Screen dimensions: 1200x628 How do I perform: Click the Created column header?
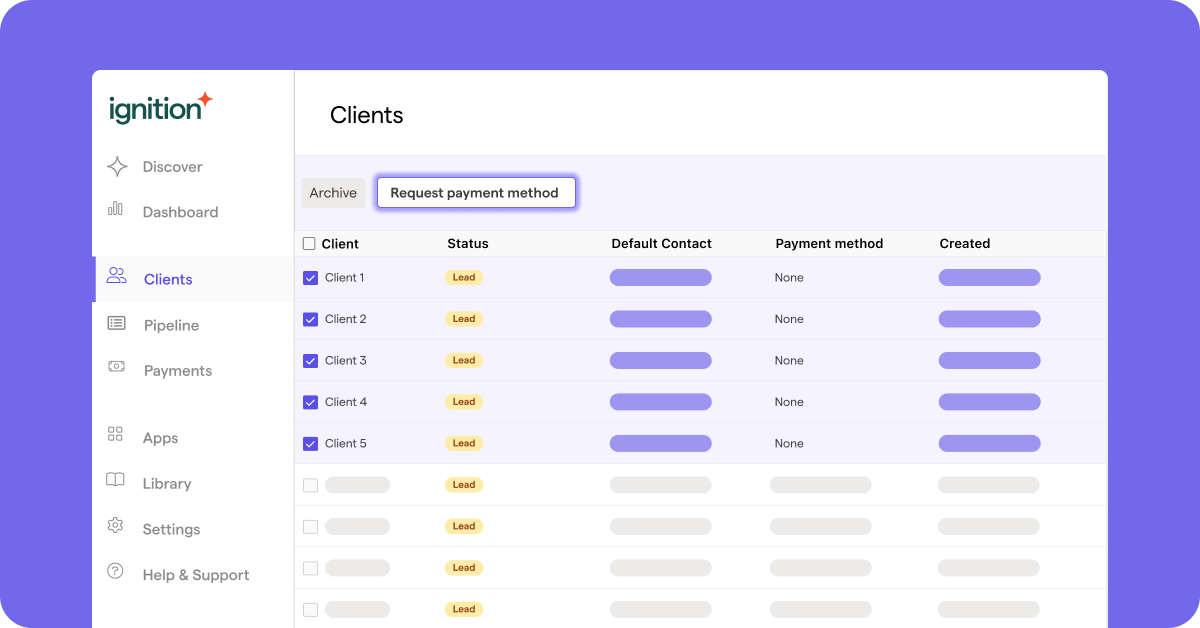tap(964, 243)
